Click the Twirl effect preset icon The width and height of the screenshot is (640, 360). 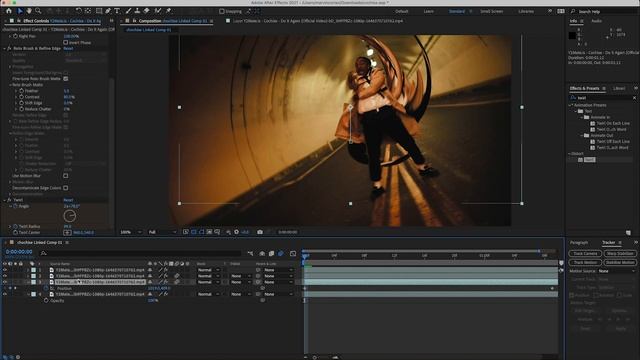pos(580,160)
